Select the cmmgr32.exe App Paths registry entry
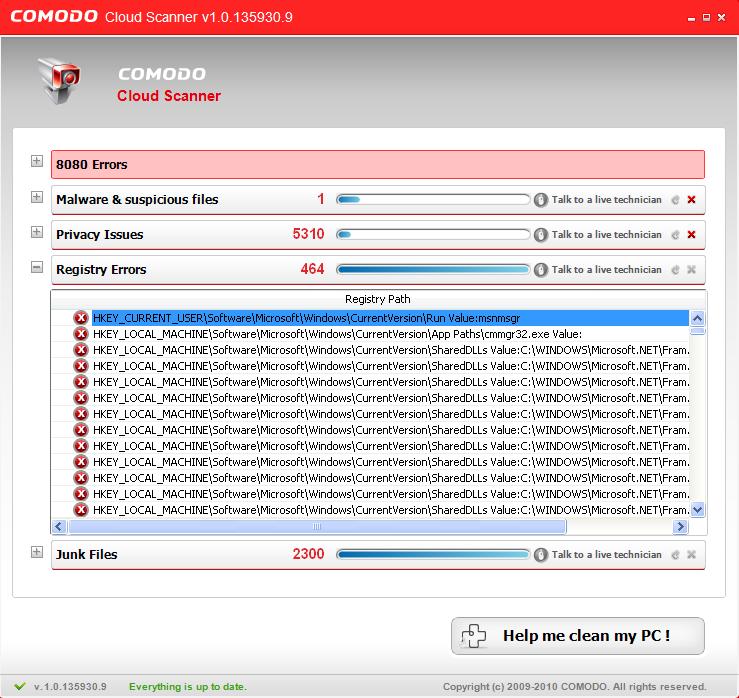The width and height of the screenshot is (739, 698). [x=337, y=334]
